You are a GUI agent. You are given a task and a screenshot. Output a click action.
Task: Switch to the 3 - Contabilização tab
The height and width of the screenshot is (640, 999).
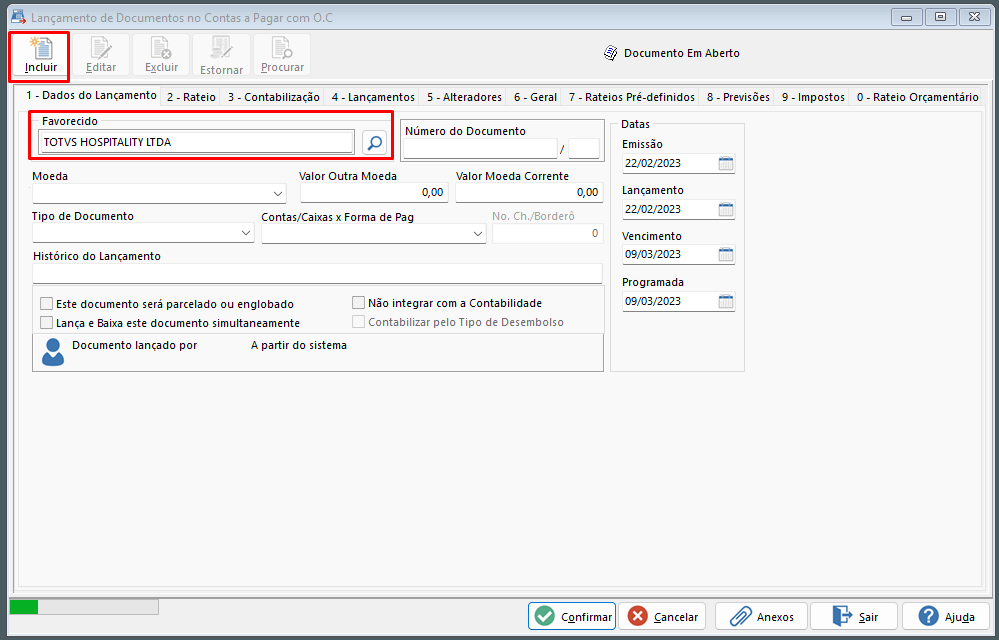click(273, 97)
